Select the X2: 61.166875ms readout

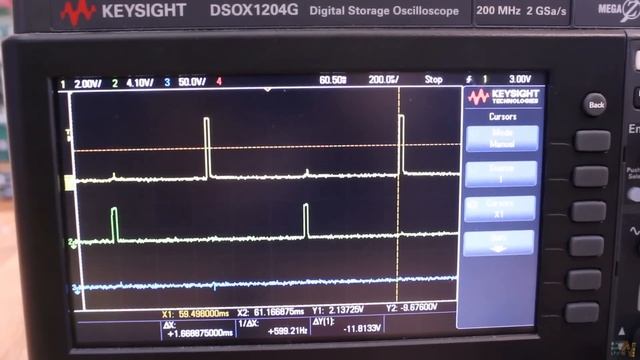coord(271,312)
